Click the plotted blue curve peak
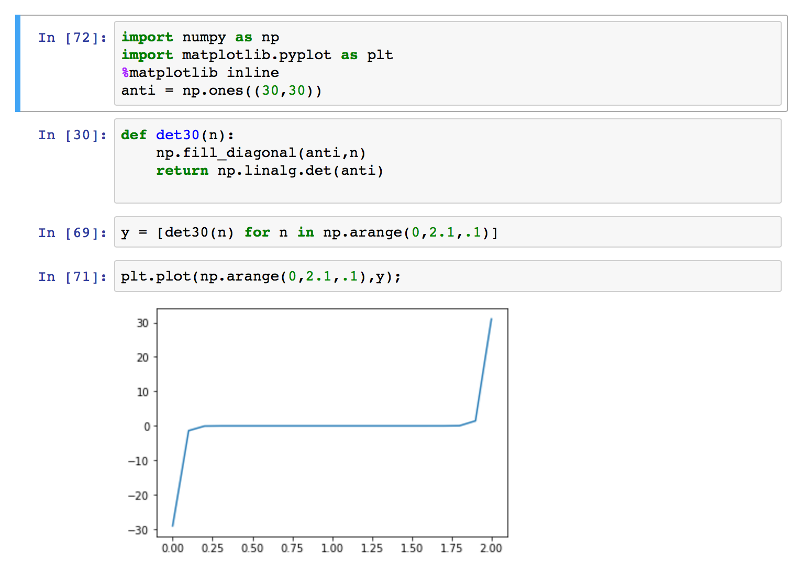Viewport: 800px width, 582px height. point(491,320)
